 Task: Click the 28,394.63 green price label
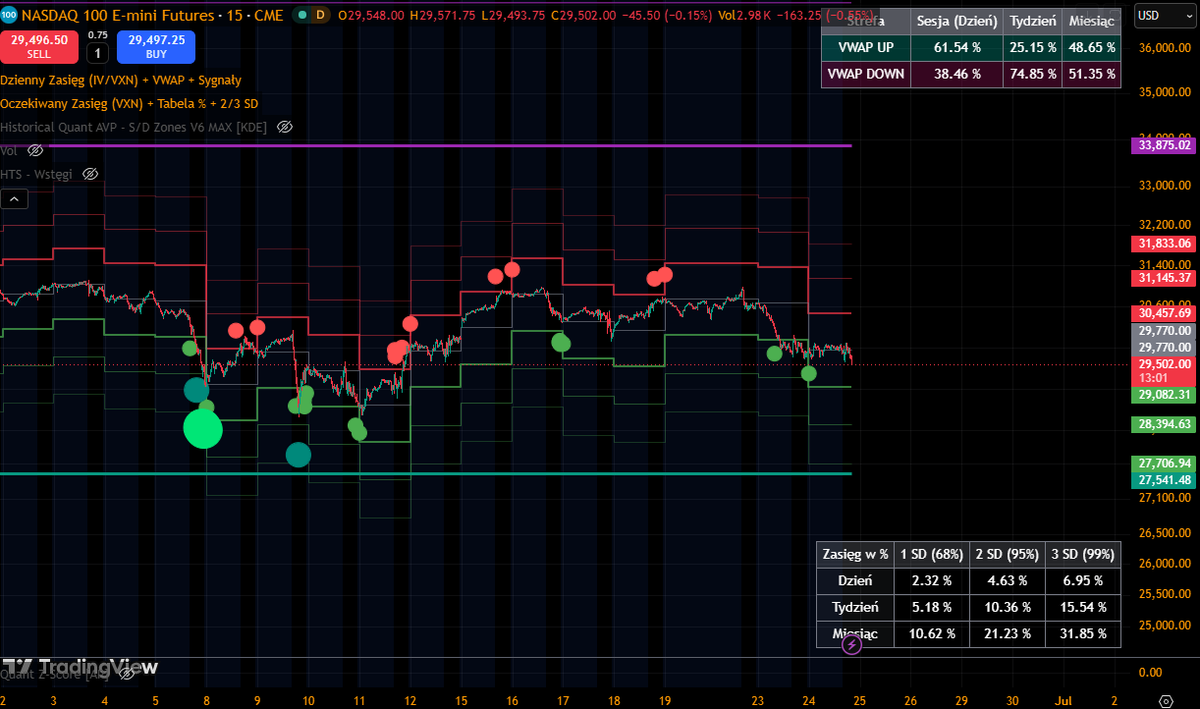click(x=1165, y=425)
